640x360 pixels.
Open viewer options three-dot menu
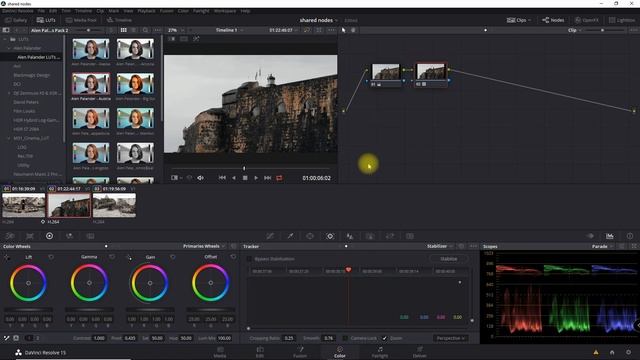(331, 30)
